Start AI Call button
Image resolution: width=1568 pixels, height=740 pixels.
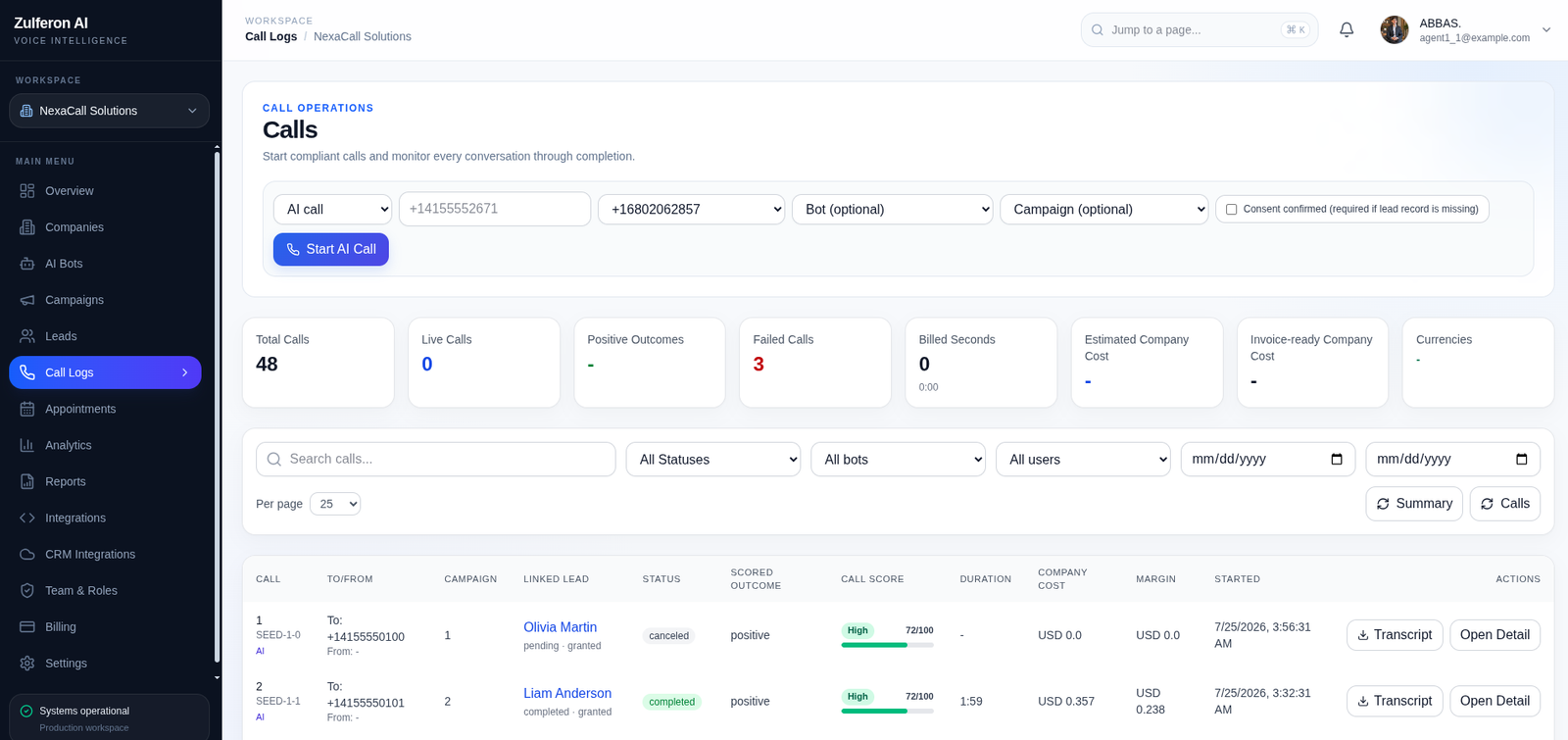pos(331,249)
